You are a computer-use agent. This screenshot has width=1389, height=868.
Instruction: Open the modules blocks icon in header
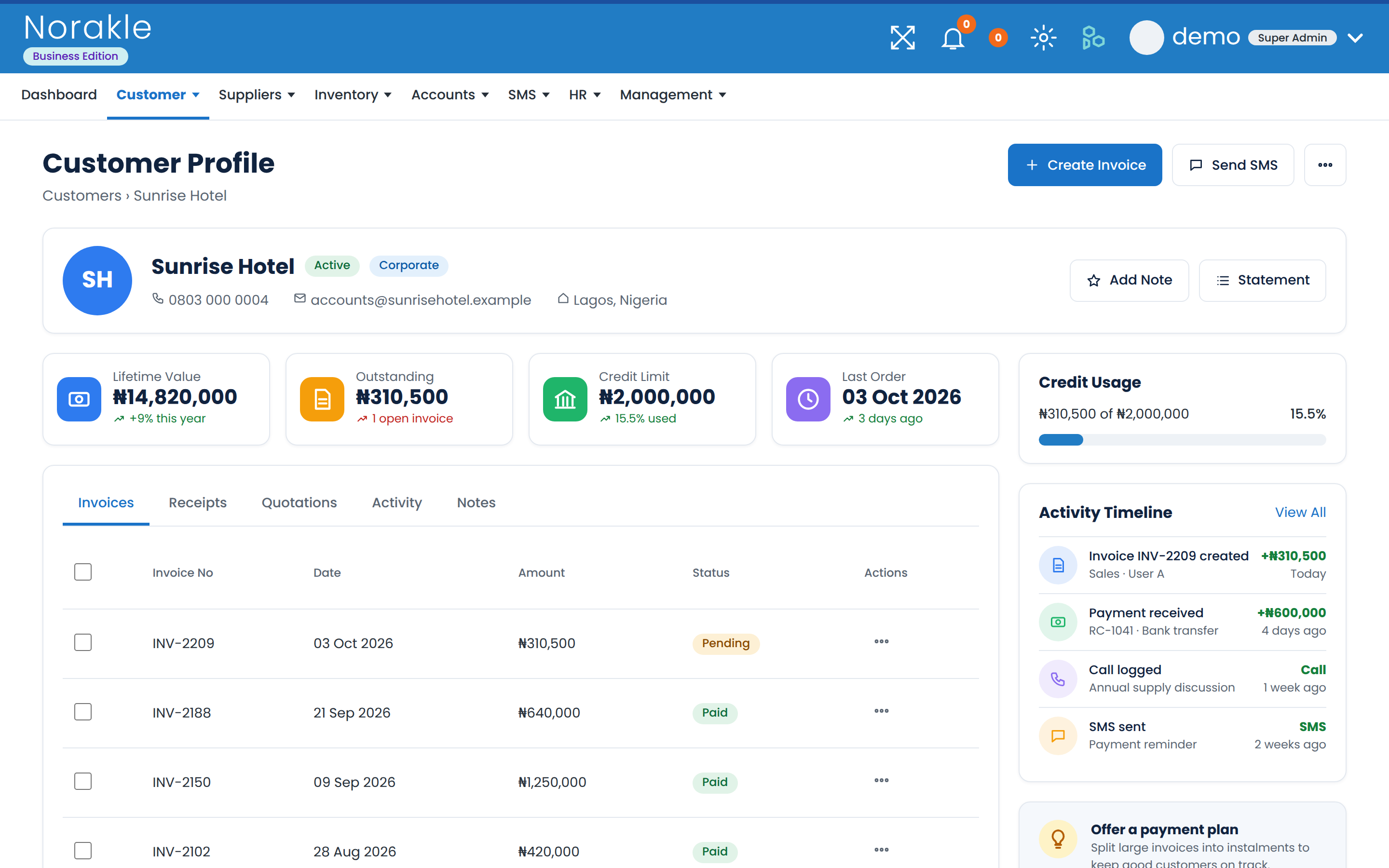[1093, 38]
